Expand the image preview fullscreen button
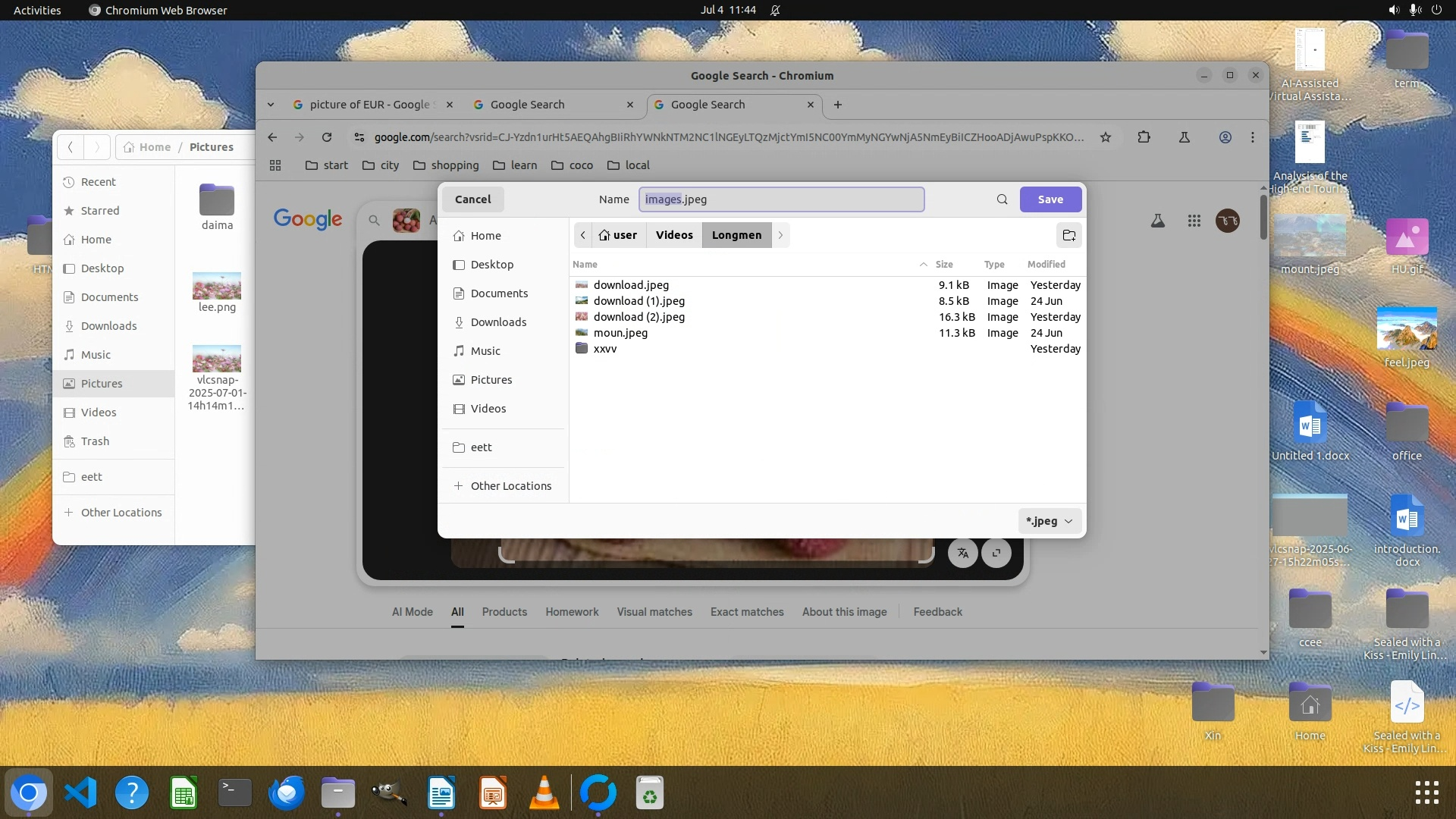The width and height of the screenshot is (1456, 819). pyautogui.click(x=996, y=553)
